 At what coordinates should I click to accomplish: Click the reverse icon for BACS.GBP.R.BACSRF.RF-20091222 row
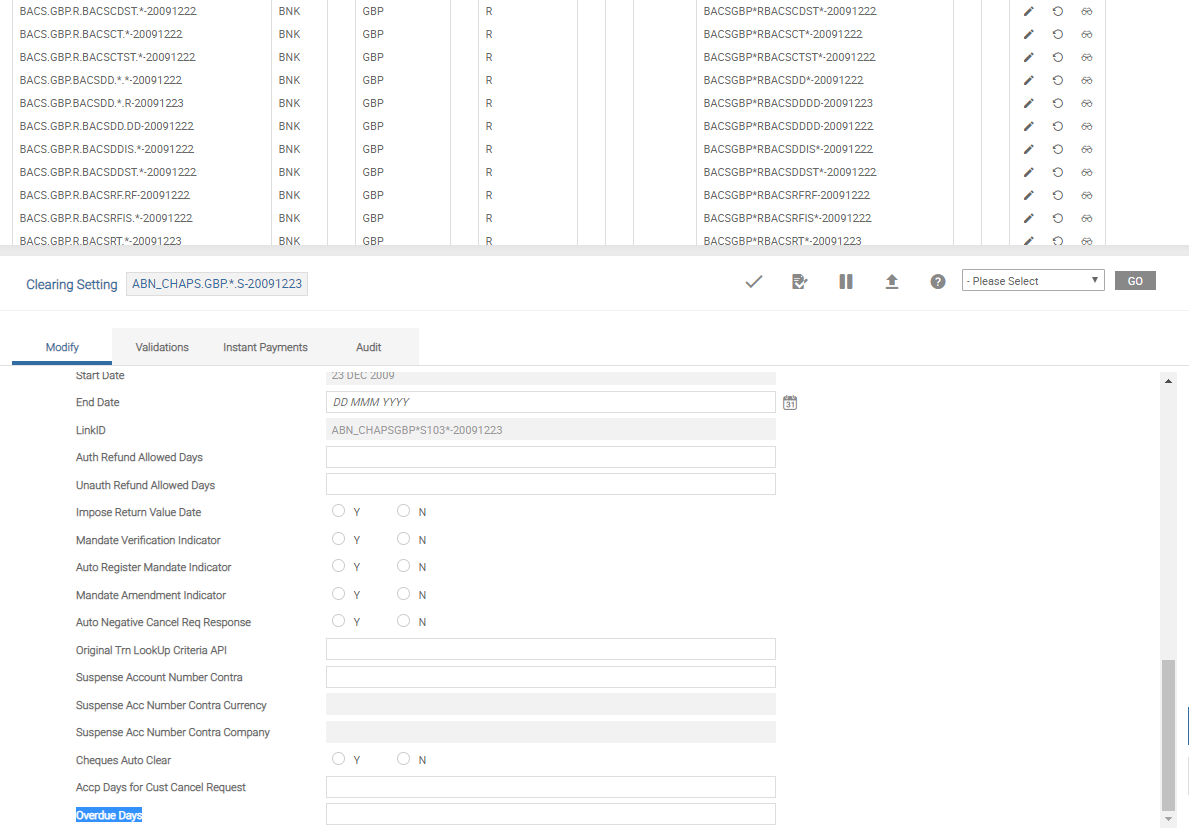tap(1057, 195)
